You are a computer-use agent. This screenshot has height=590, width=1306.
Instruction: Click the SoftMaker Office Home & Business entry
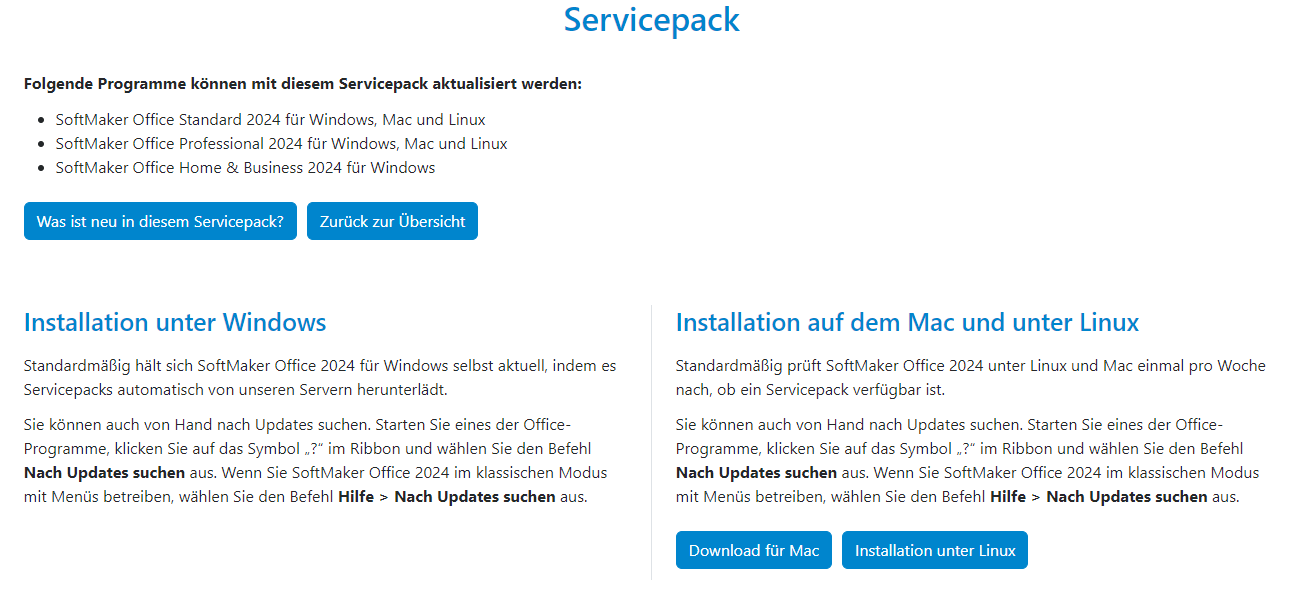(x=245, y=168)
